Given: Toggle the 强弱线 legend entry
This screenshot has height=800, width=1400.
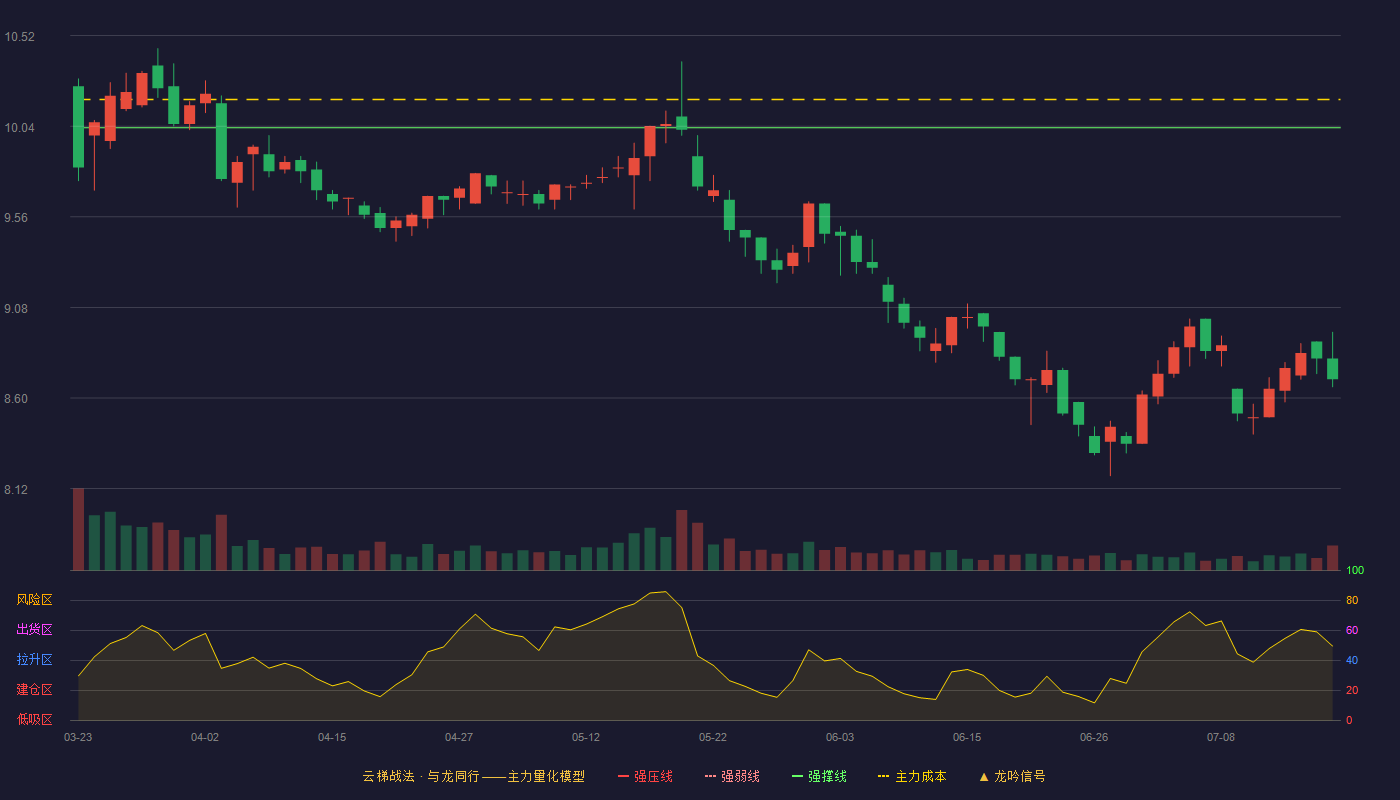Looking at the screenshot, I should pos(732,776).
